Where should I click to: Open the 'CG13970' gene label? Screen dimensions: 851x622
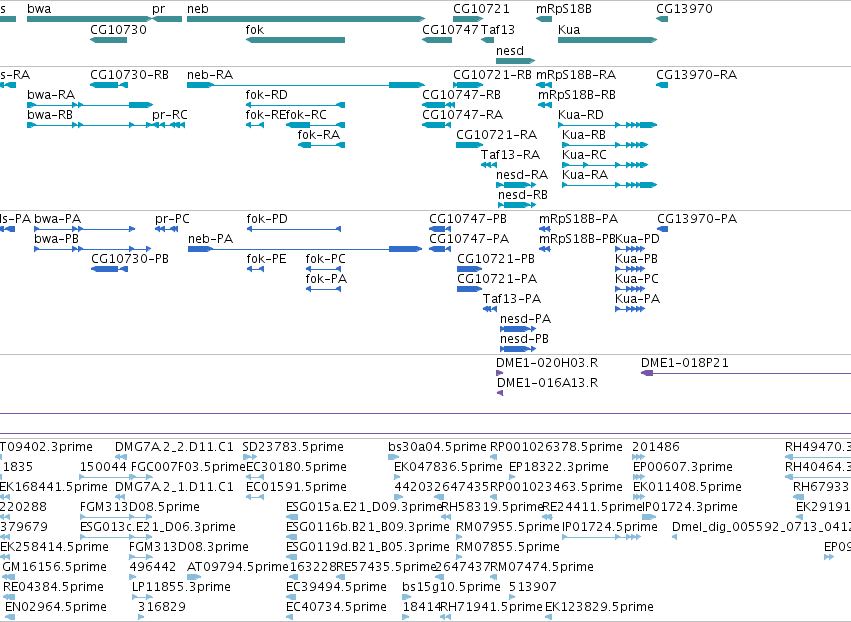click(x=684, y=9)
